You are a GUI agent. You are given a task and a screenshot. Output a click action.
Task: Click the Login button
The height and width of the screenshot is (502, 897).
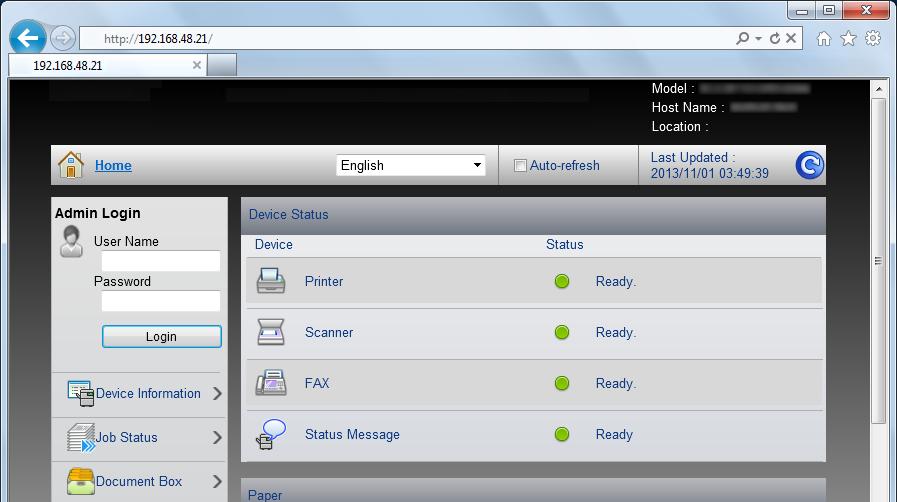(x=161, y=336)
